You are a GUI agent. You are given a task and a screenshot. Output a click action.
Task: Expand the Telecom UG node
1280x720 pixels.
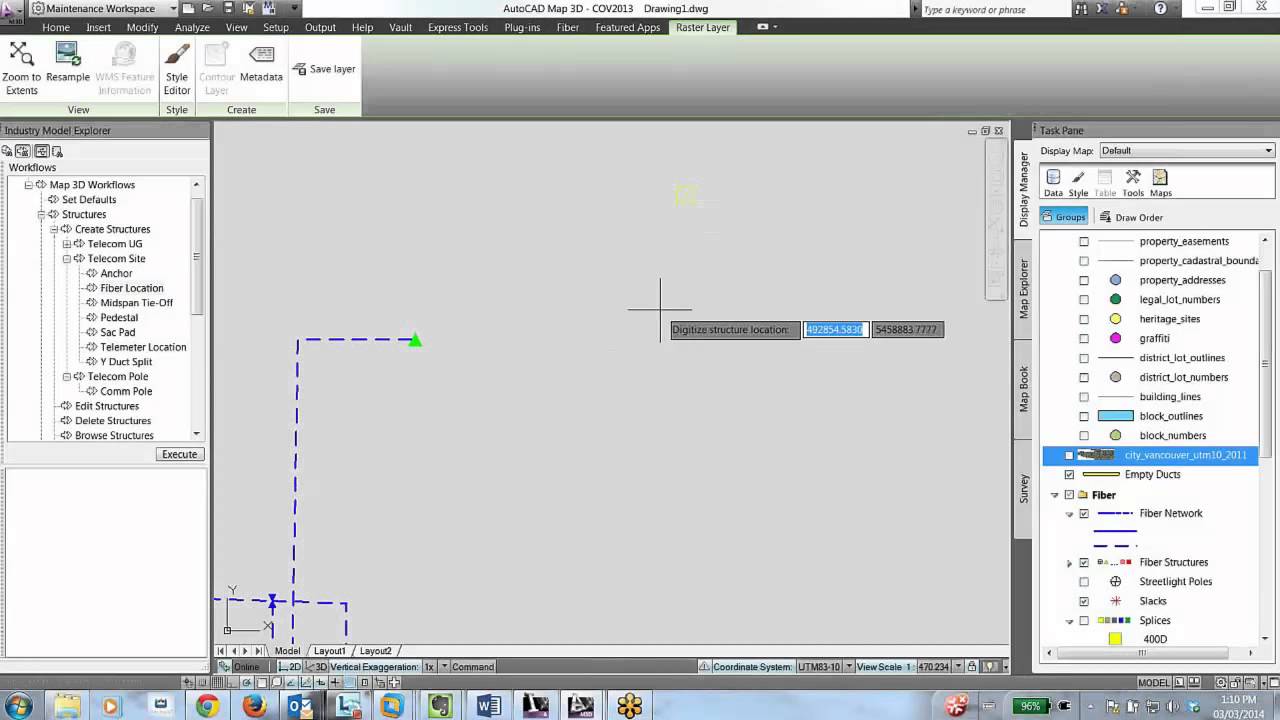point(67,244)
